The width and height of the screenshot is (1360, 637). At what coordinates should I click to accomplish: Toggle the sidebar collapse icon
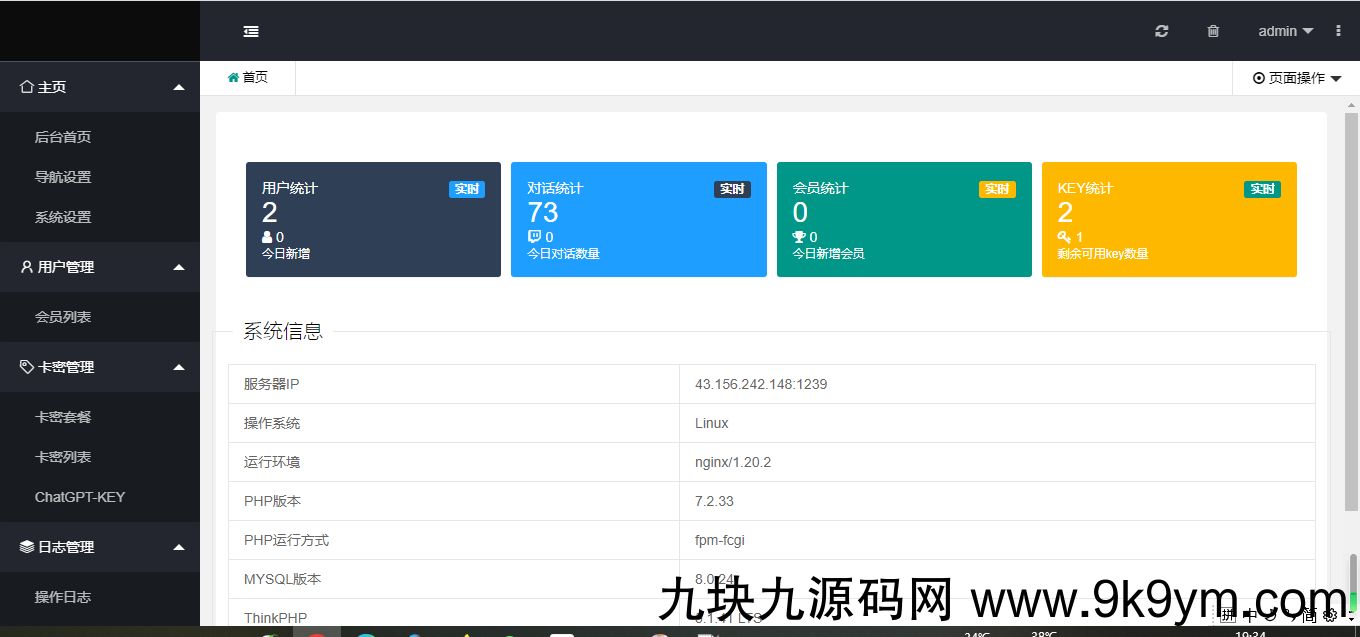251,31
